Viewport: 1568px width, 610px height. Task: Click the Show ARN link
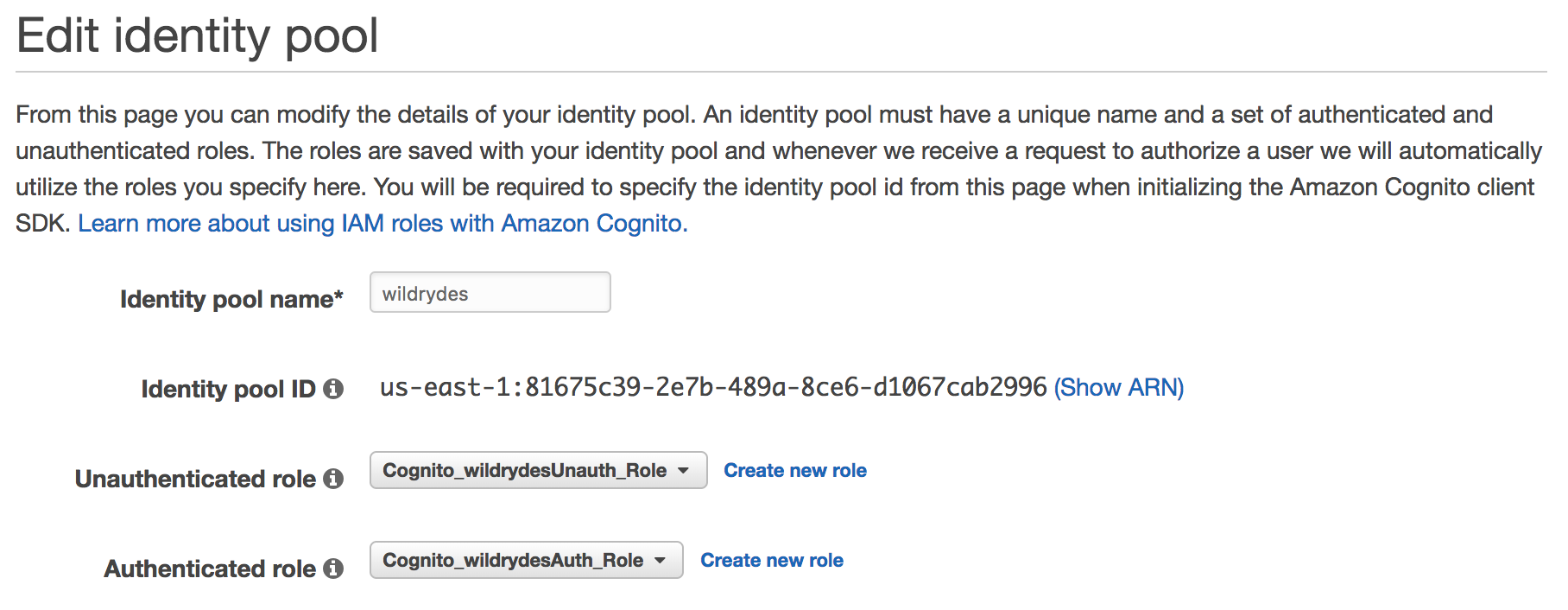tap(1119, 387)
